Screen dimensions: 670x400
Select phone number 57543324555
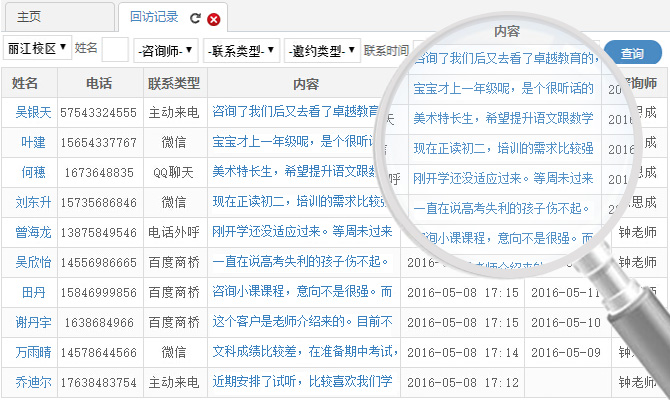pos(98,113)
